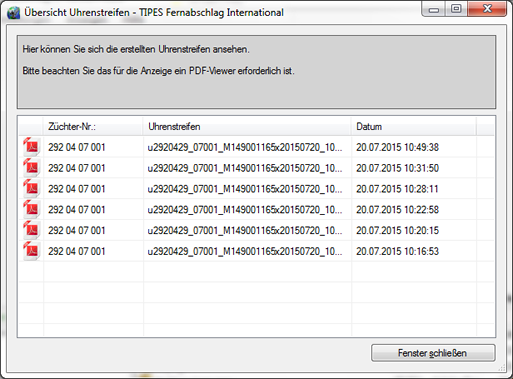Select breeder number in the 10:20:15 row
The height and width of the screenshot is (379, 513).
click(77, 230)
